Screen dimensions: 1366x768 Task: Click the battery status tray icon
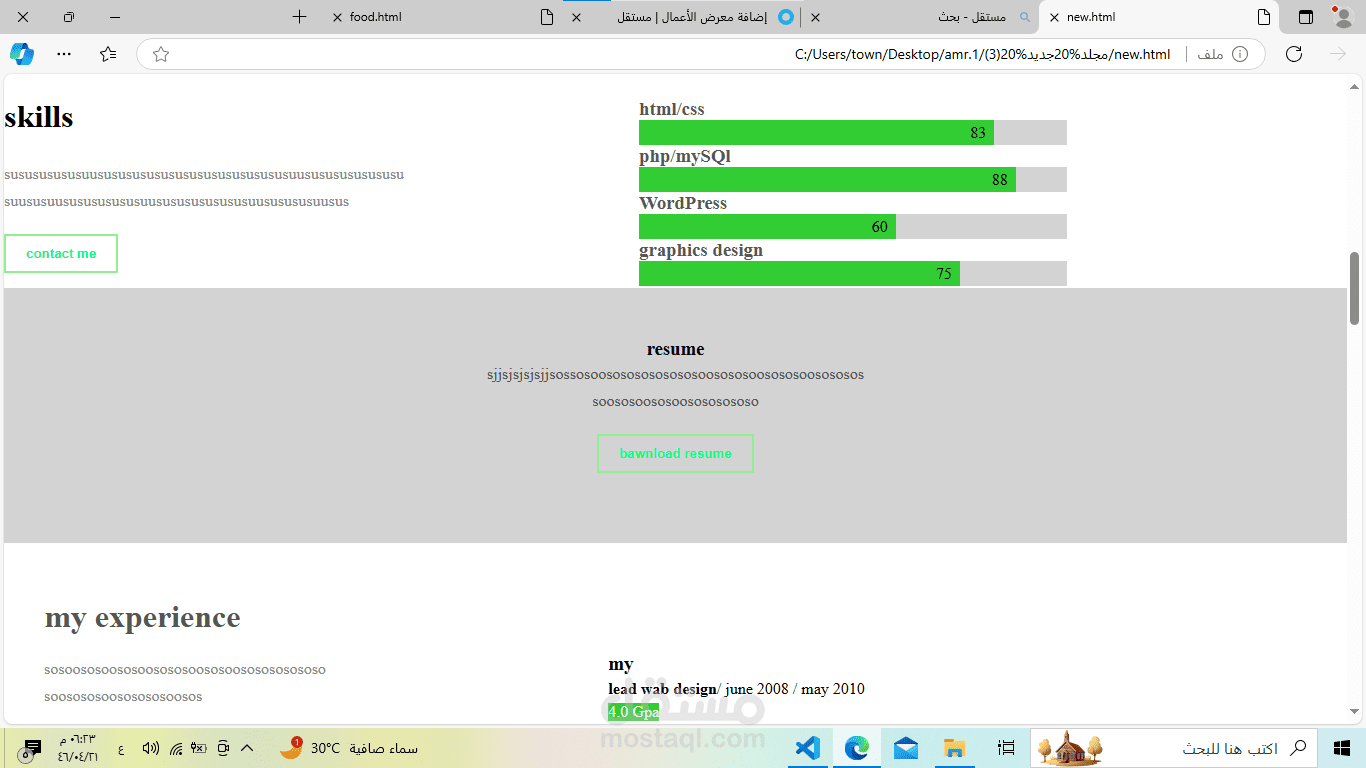tap(199, 748)
